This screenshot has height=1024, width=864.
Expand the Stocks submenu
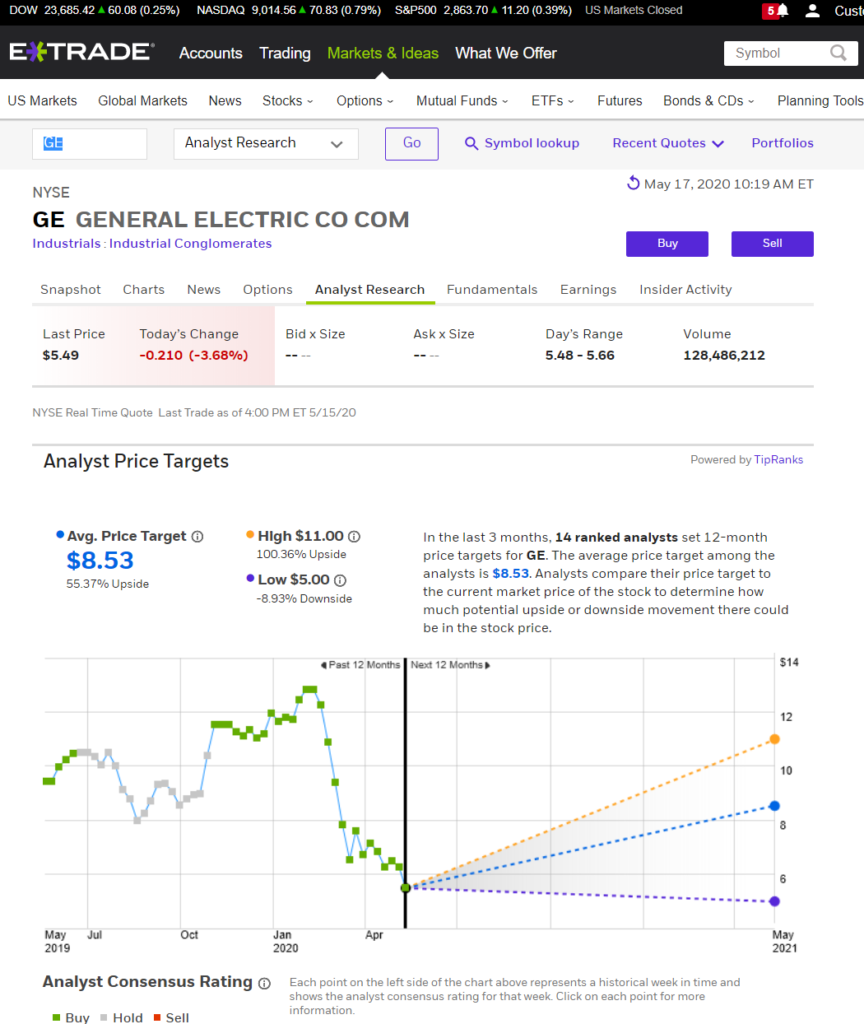pos(287,101)
